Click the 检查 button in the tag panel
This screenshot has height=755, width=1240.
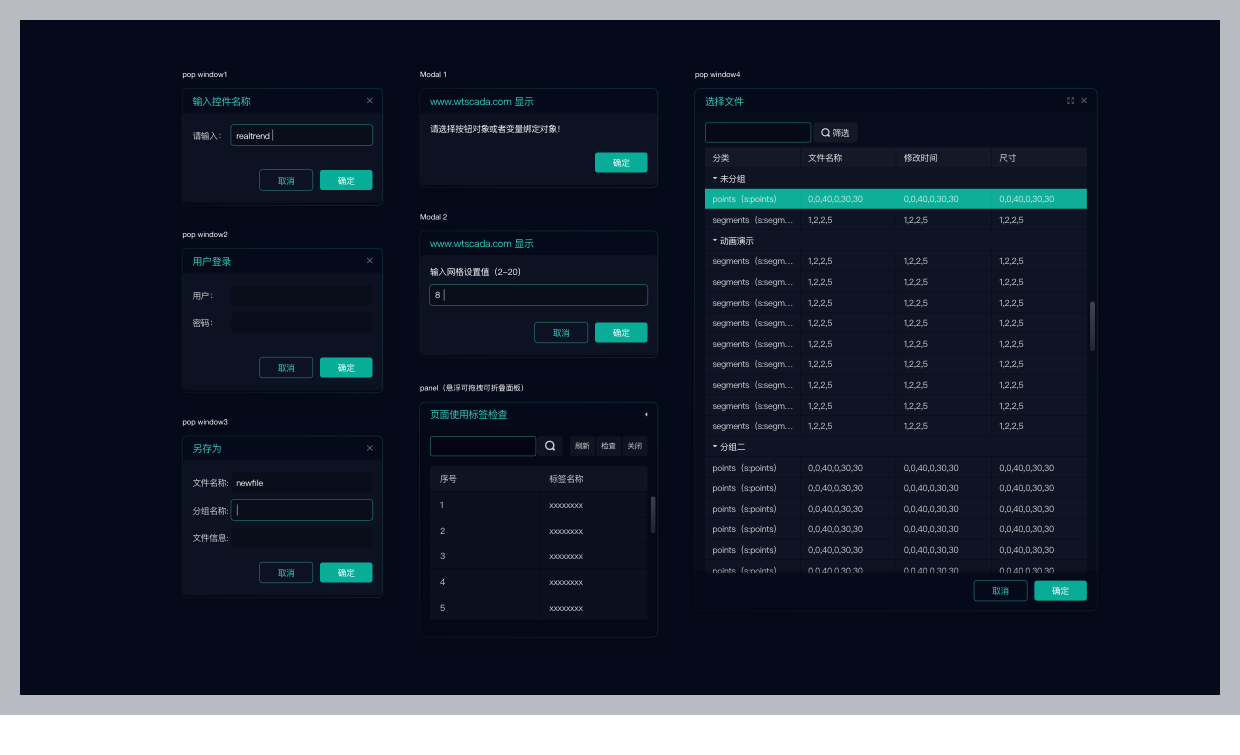pos(608,446)
